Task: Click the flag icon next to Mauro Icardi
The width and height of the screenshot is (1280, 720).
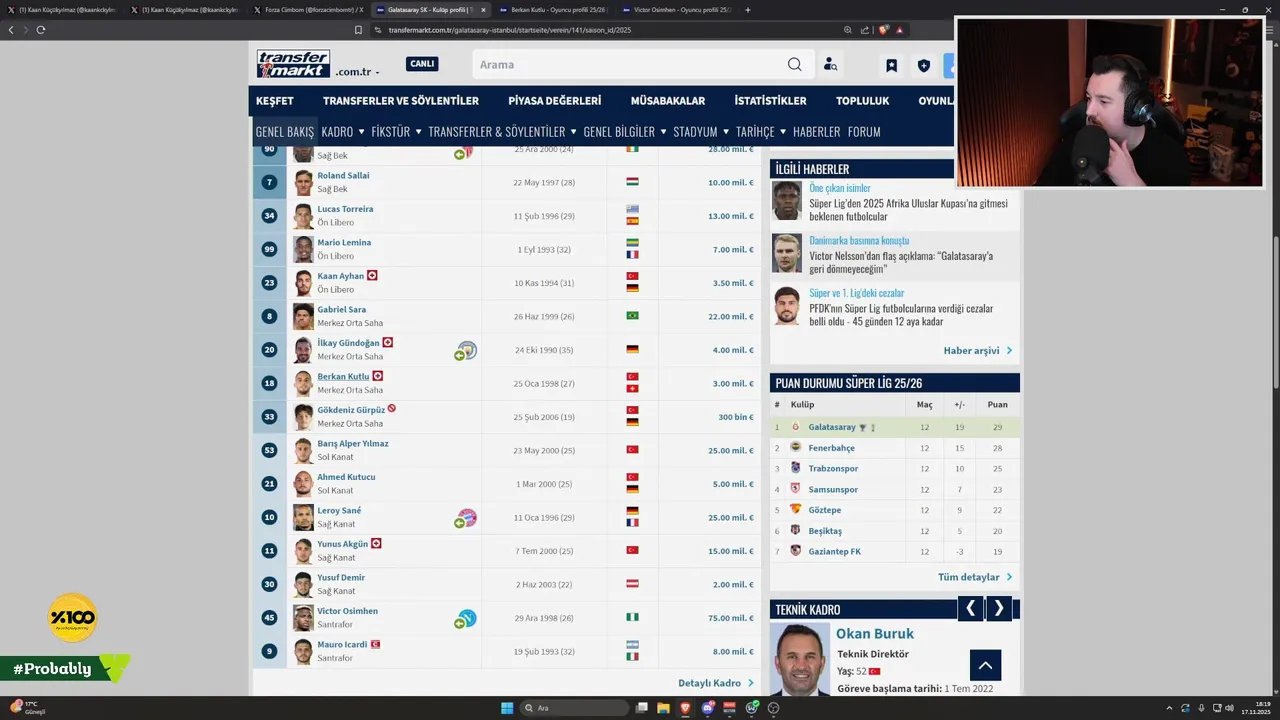Action: (376, 644)
